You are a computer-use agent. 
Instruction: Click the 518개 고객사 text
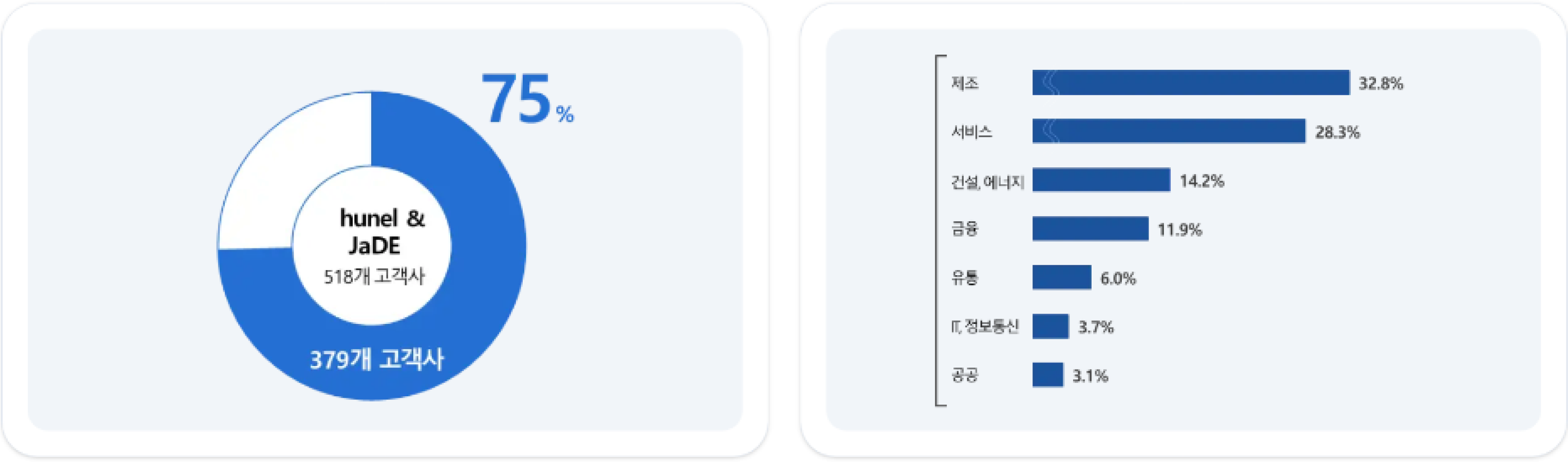tap(374, 277)
